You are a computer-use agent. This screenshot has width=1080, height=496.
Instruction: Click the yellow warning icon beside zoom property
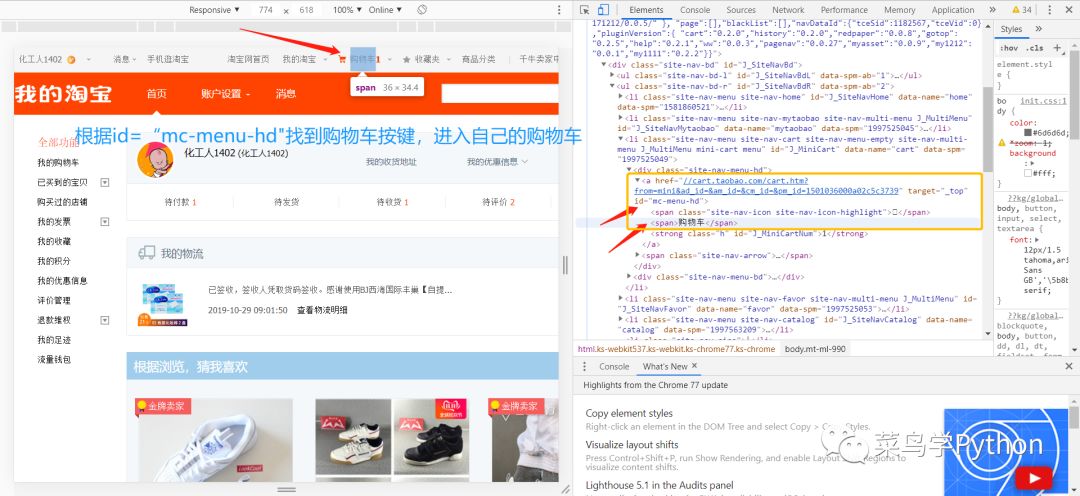point(1002,143)
